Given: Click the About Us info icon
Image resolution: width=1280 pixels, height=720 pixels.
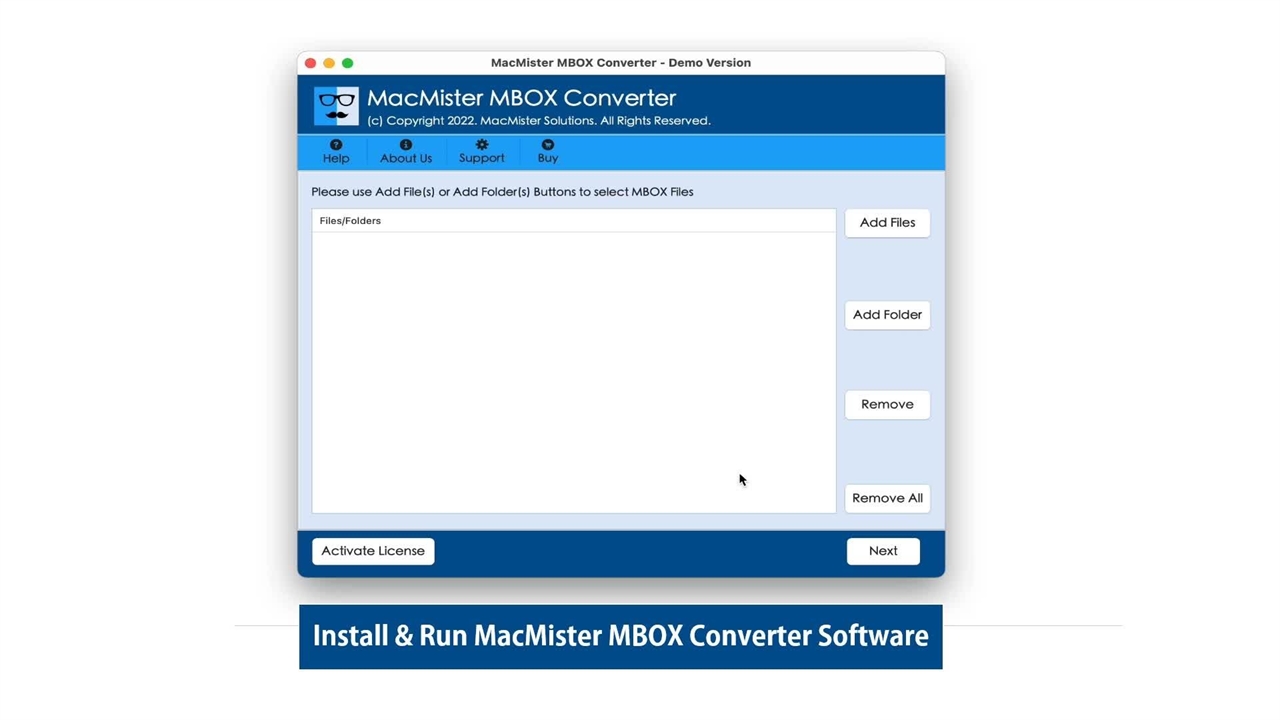Looking at the screenshot, I should pos(406,145).
